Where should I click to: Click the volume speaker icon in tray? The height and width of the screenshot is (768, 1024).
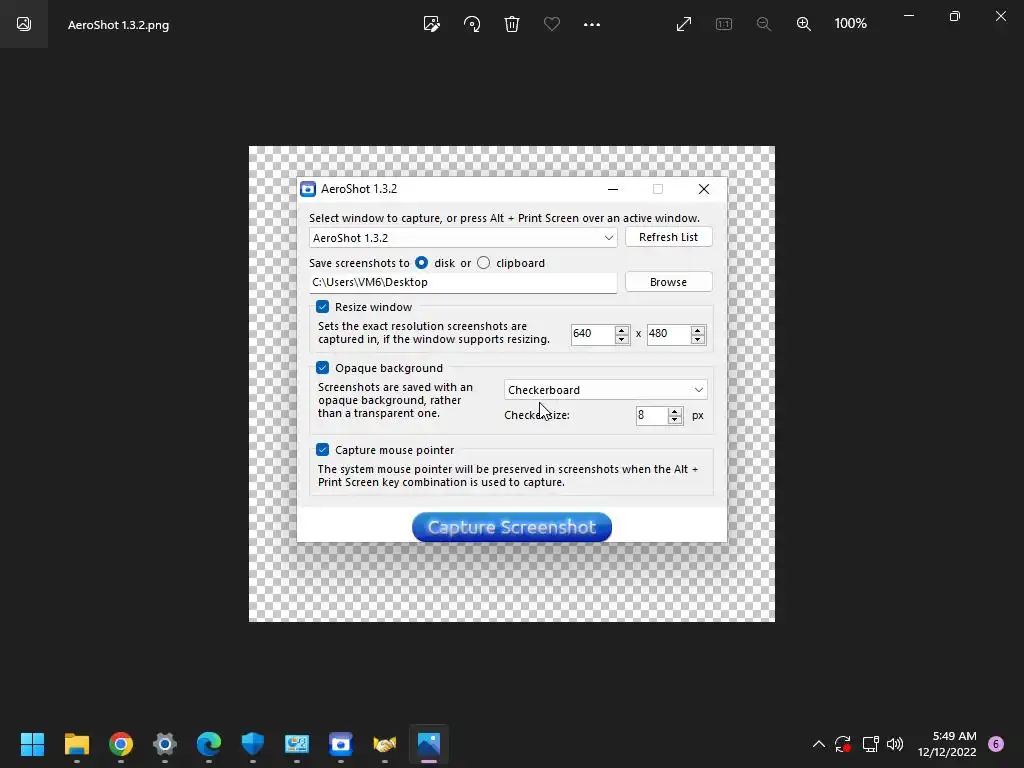click(x=895, y=744)
